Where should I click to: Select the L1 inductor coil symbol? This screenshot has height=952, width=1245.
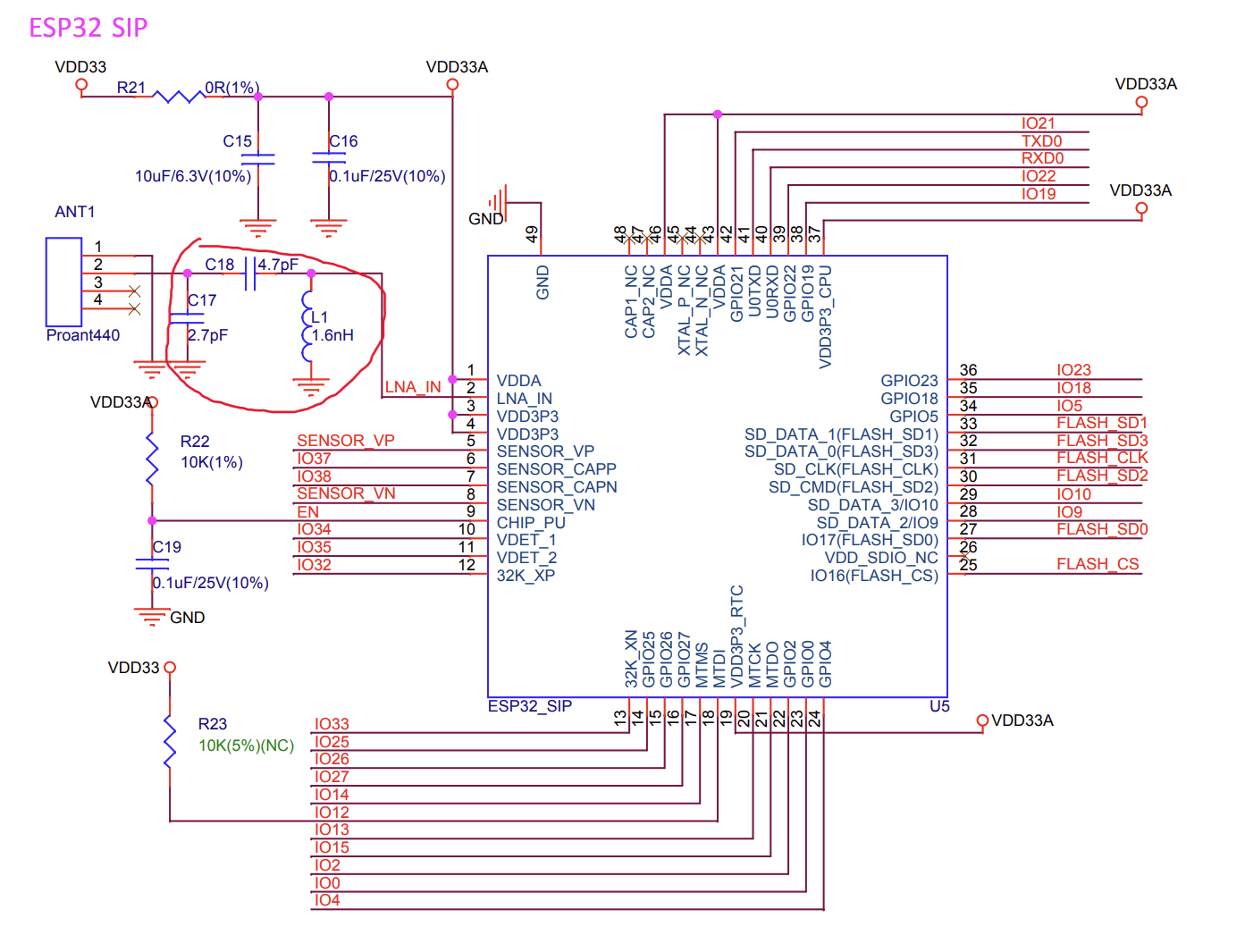pyautogui.click(x=308, y=326)
